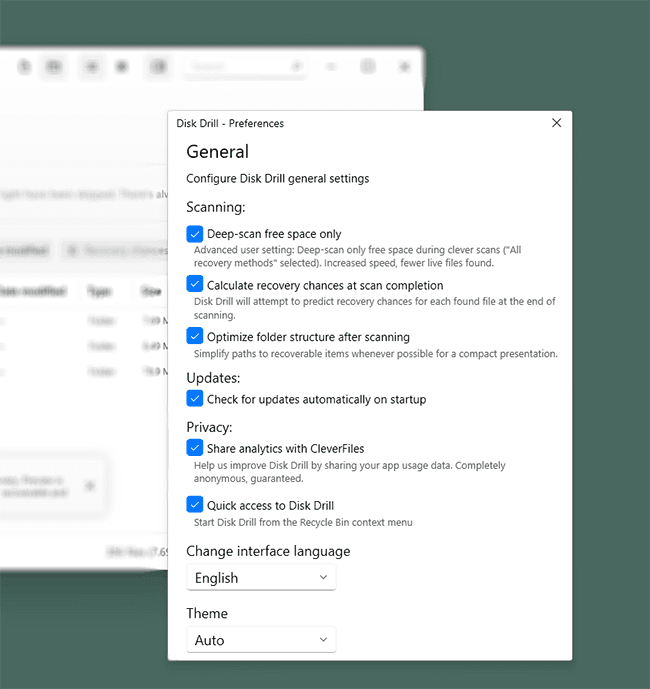
Task: Click 'Change interface language' label
Action: click(x=268, y=551)
